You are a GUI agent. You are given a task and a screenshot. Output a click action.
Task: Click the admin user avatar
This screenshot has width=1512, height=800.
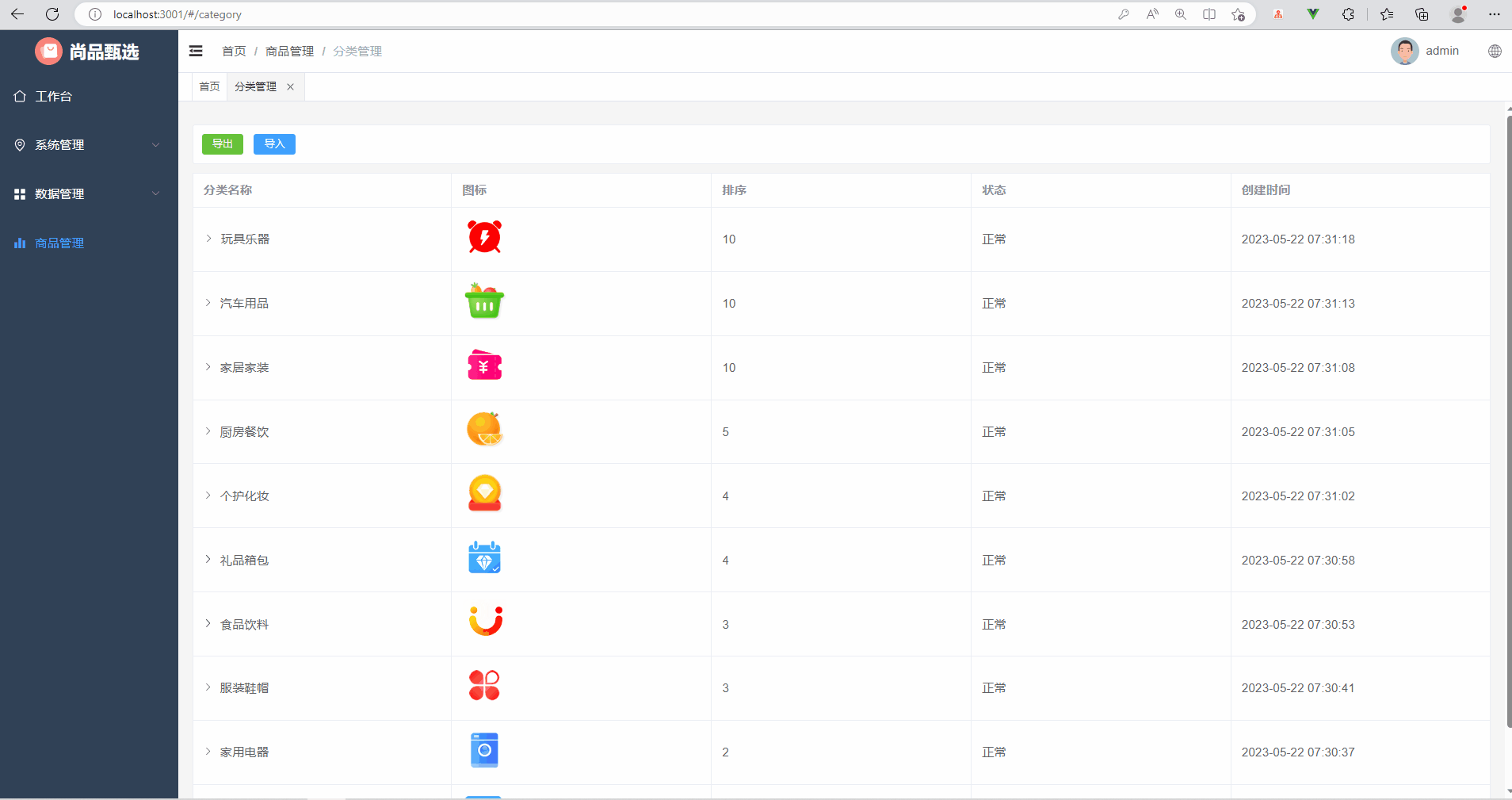coord(1404,51)
